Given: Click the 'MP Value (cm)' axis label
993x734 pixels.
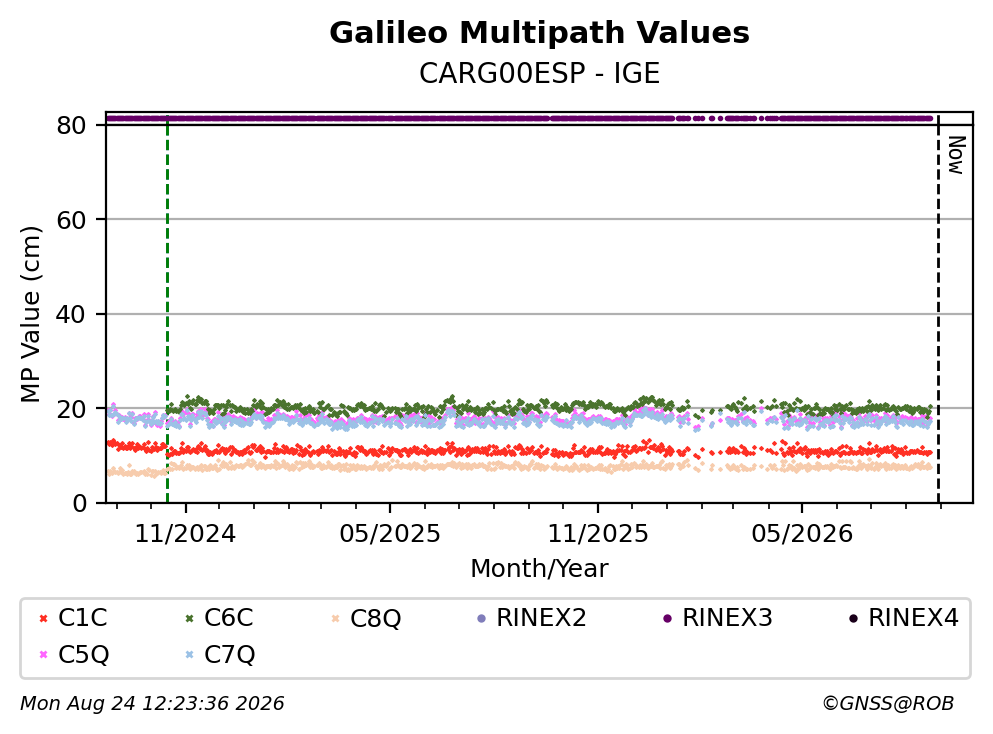Looking at the screenshot, I should tap(30, 314).
